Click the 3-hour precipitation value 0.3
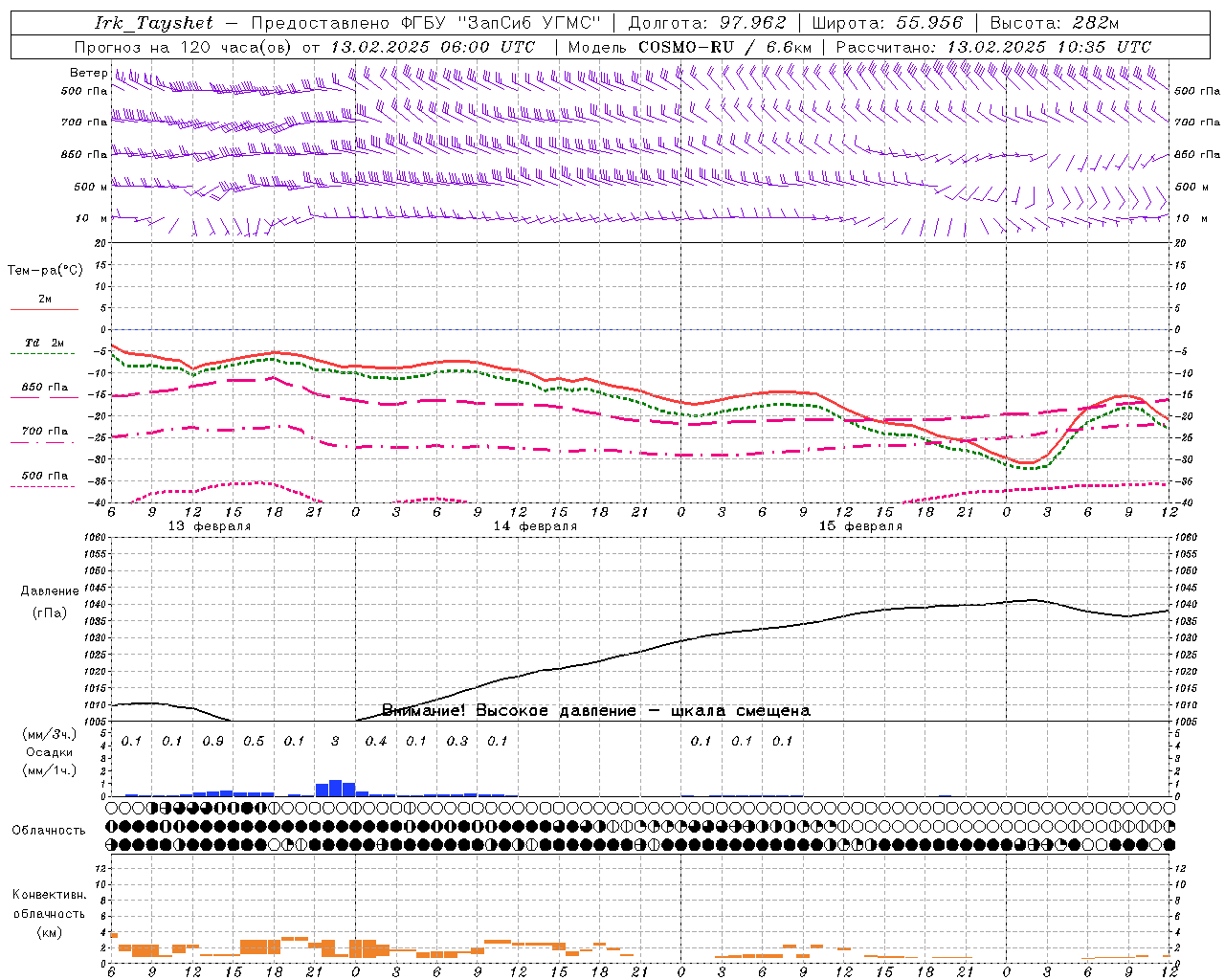 (x=457, y=742)
